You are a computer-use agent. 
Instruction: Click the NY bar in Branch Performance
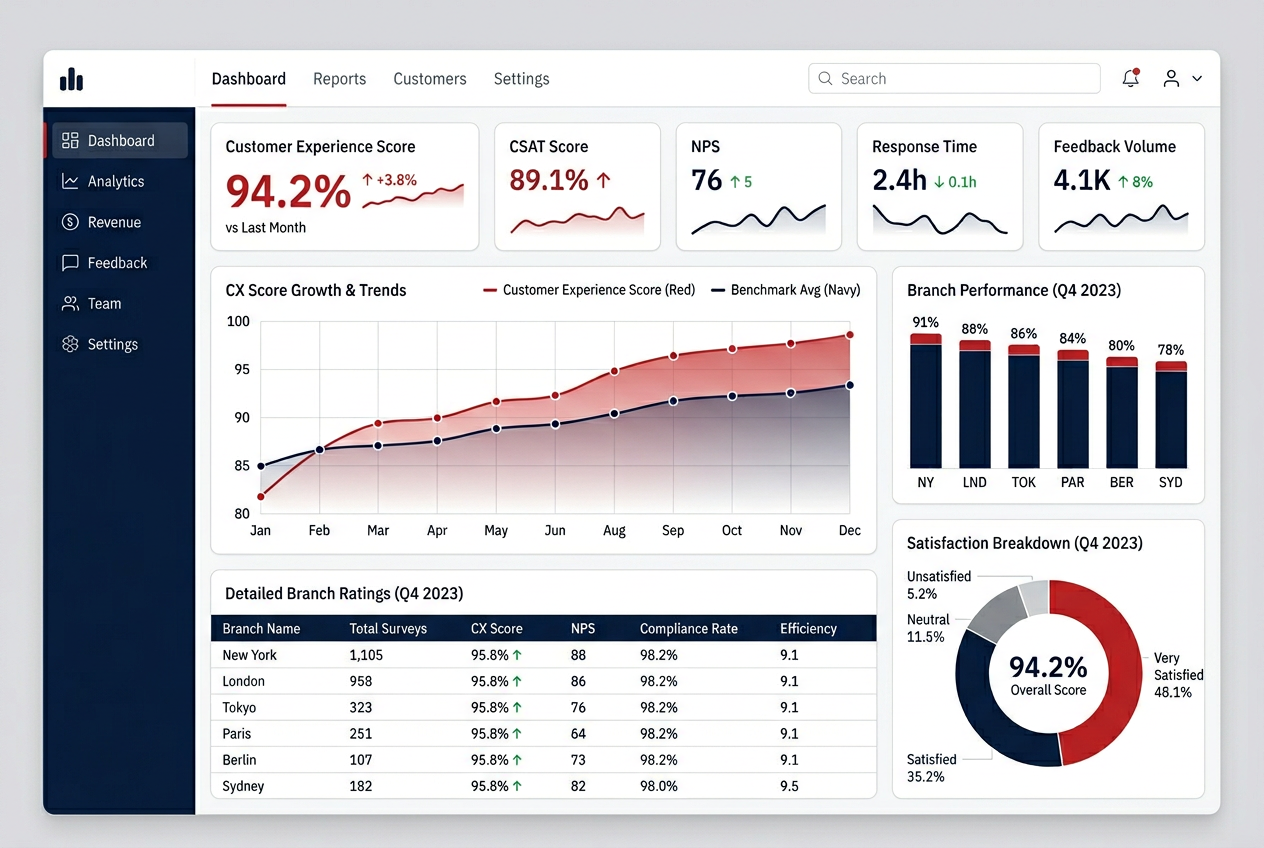[926, 401]
